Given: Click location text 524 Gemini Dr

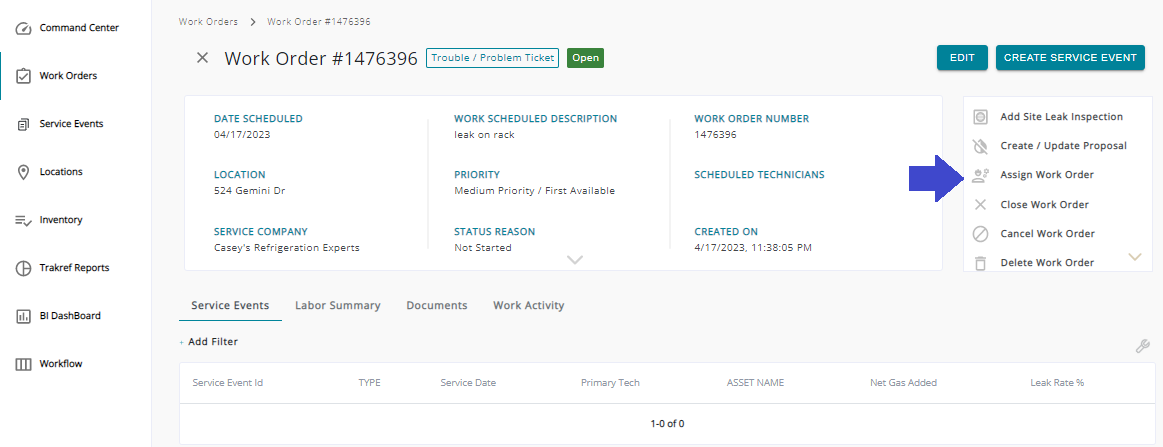Looking at the screenshot, I should (249, 191).
